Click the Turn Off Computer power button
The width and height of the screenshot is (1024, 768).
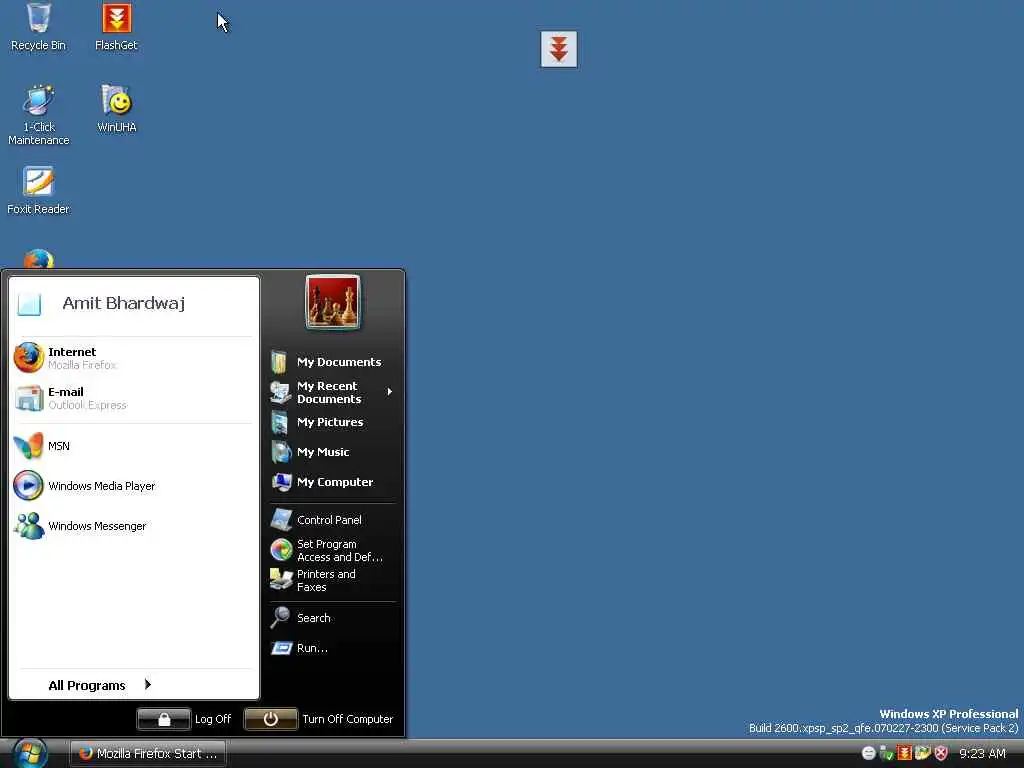coord(270,719)
